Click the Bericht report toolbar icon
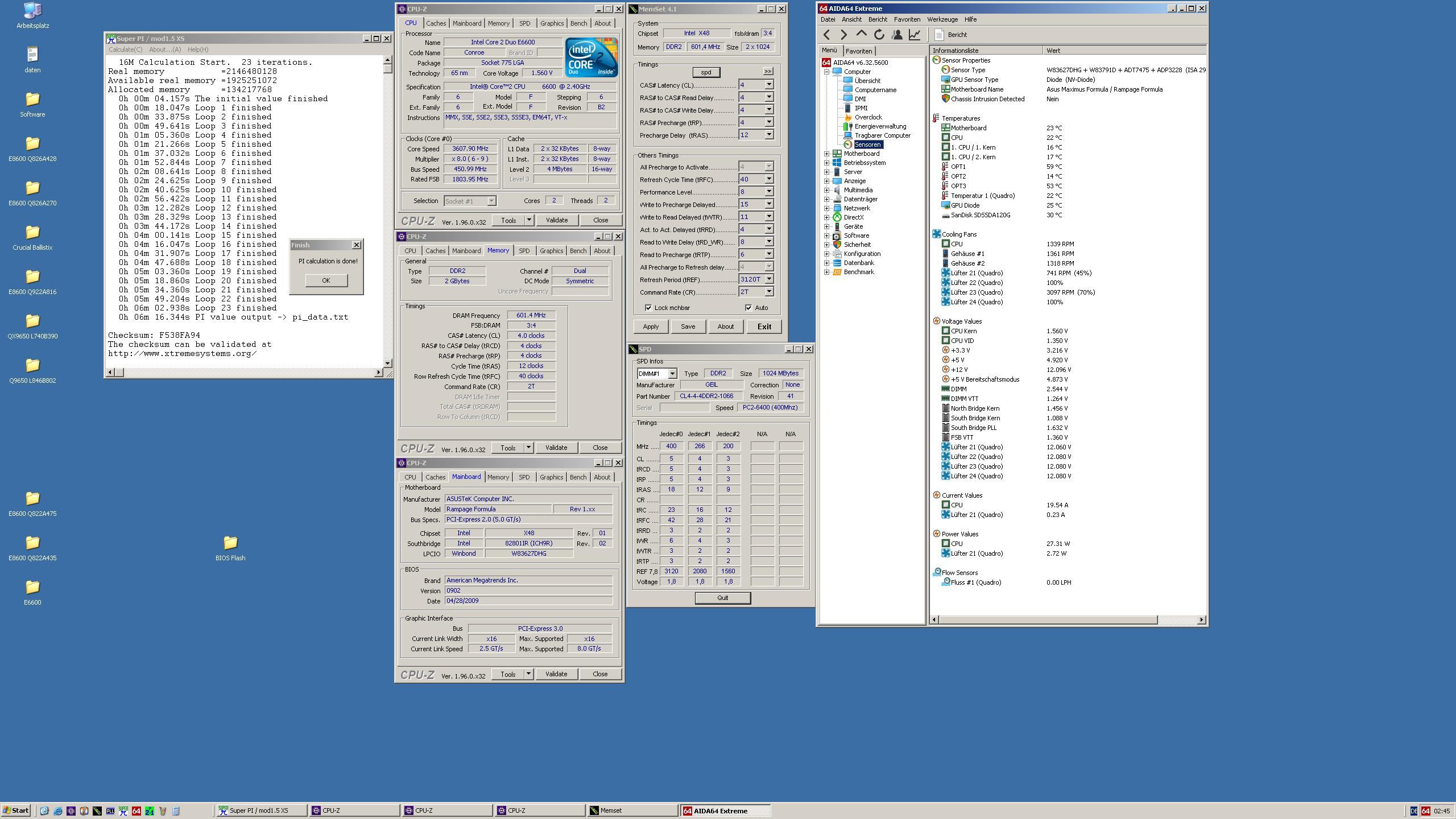The height and width of the screenshot is (819, 1456). (939, 35)
